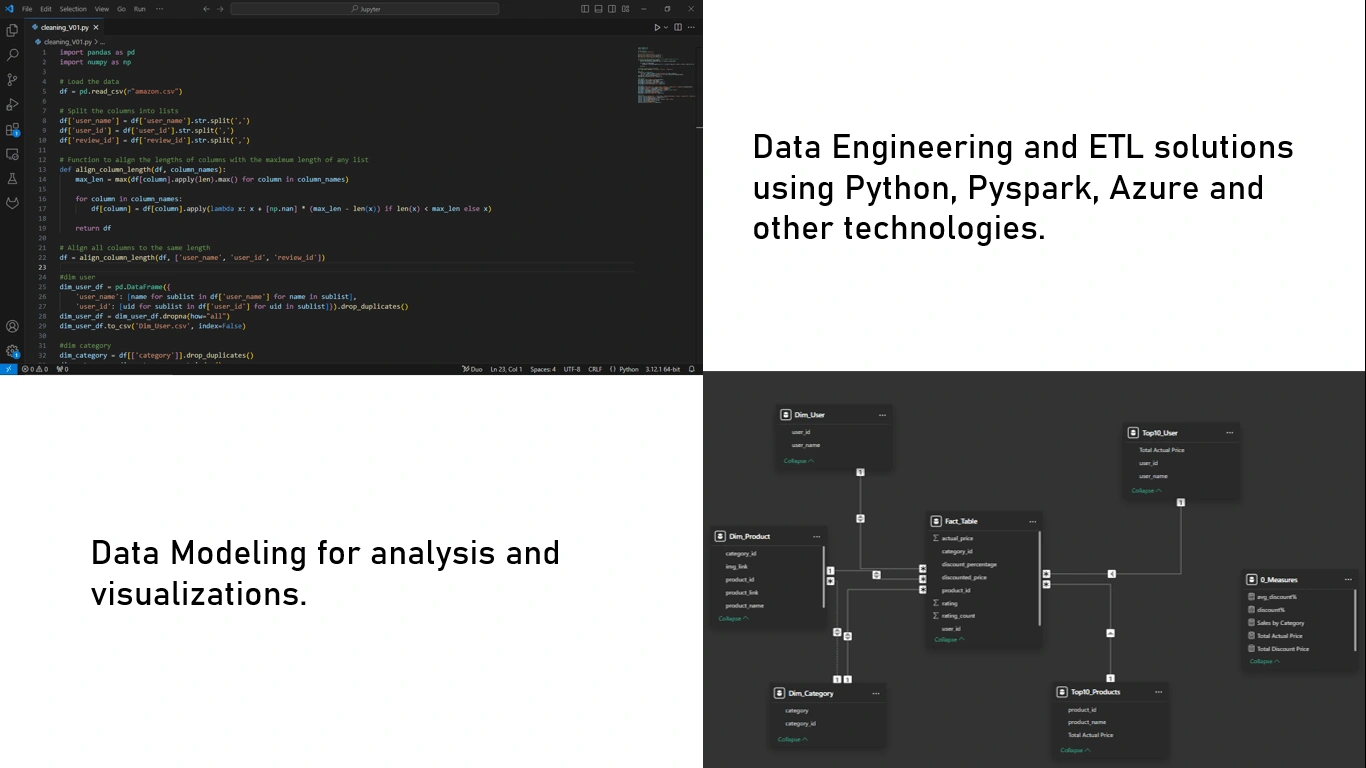The height and width of the screenshot is (768, 1366).
Task: Click the Ln 23, Col 1 status indicator
Action: tap(506, 369)
